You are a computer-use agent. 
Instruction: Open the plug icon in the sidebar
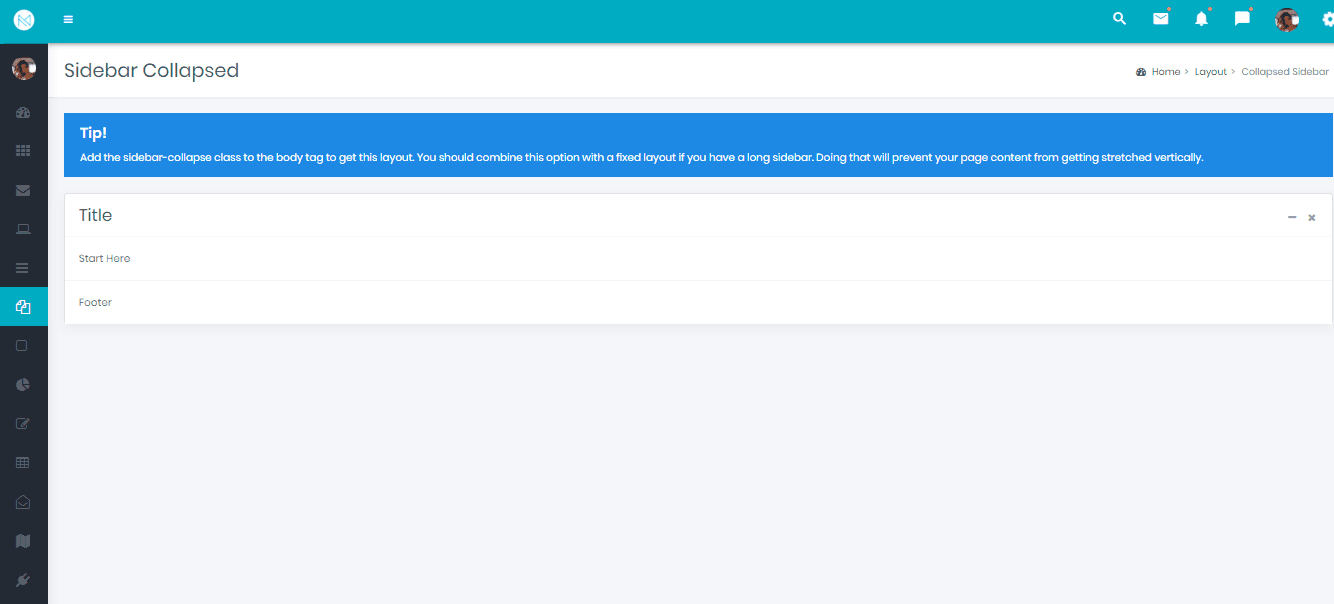[x=23, y=580]
